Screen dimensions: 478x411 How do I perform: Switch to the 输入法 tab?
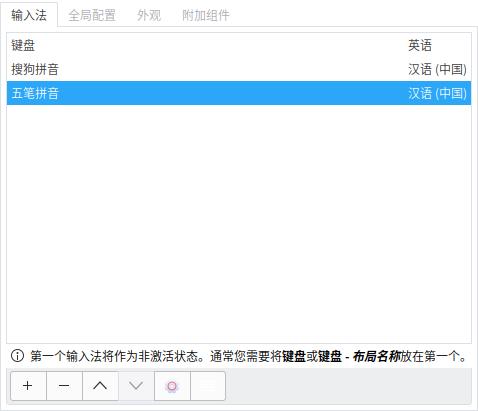pyautogui.click(x=29, y=15)
